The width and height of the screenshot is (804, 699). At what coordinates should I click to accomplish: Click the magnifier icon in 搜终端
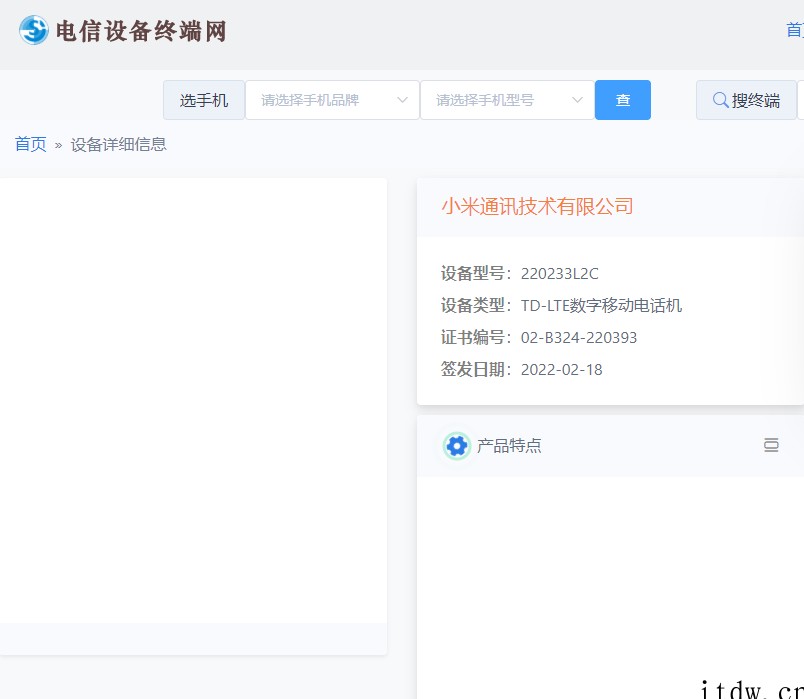coord(720,100)
